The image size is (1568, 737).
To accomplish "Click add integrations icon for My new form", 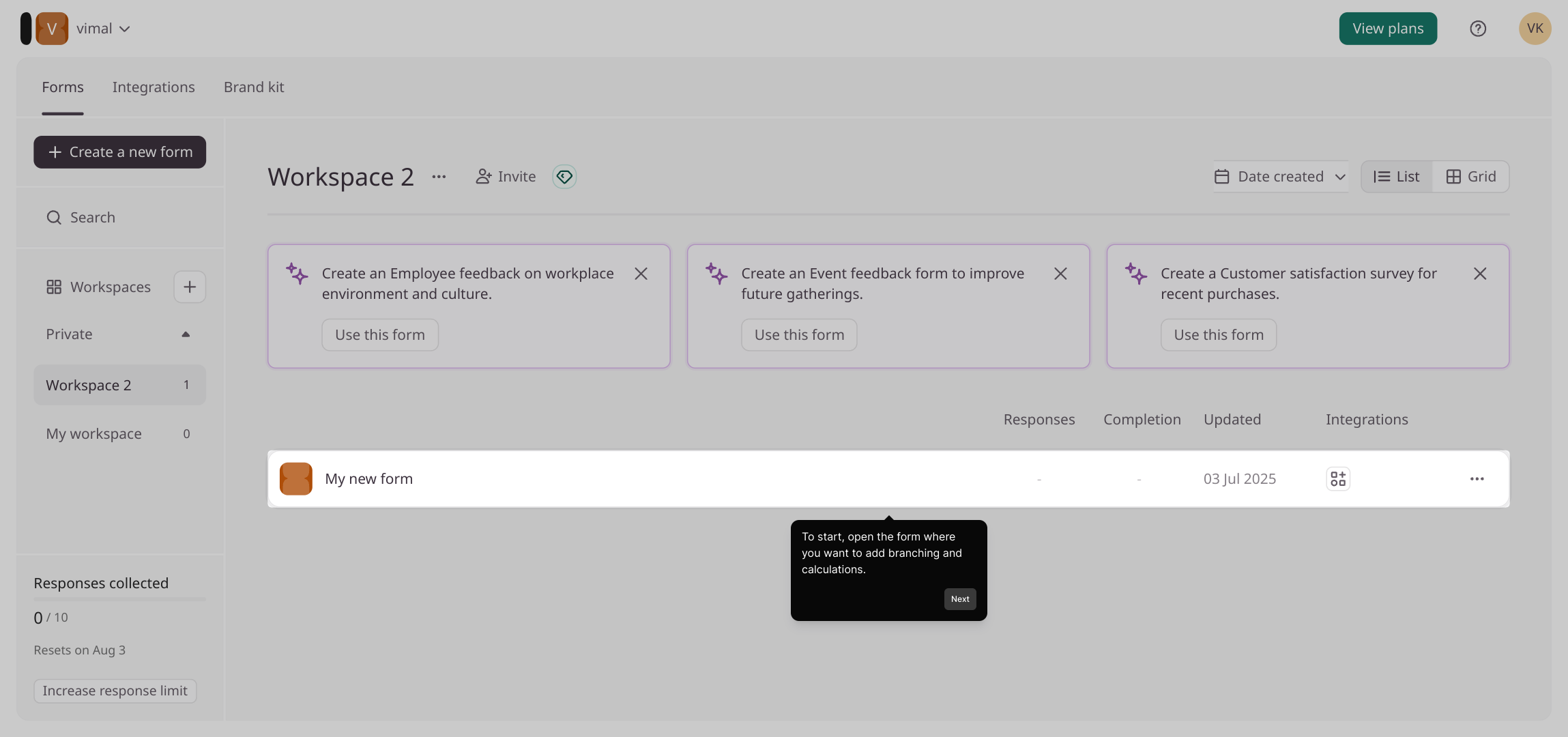I will point(1338,479).
